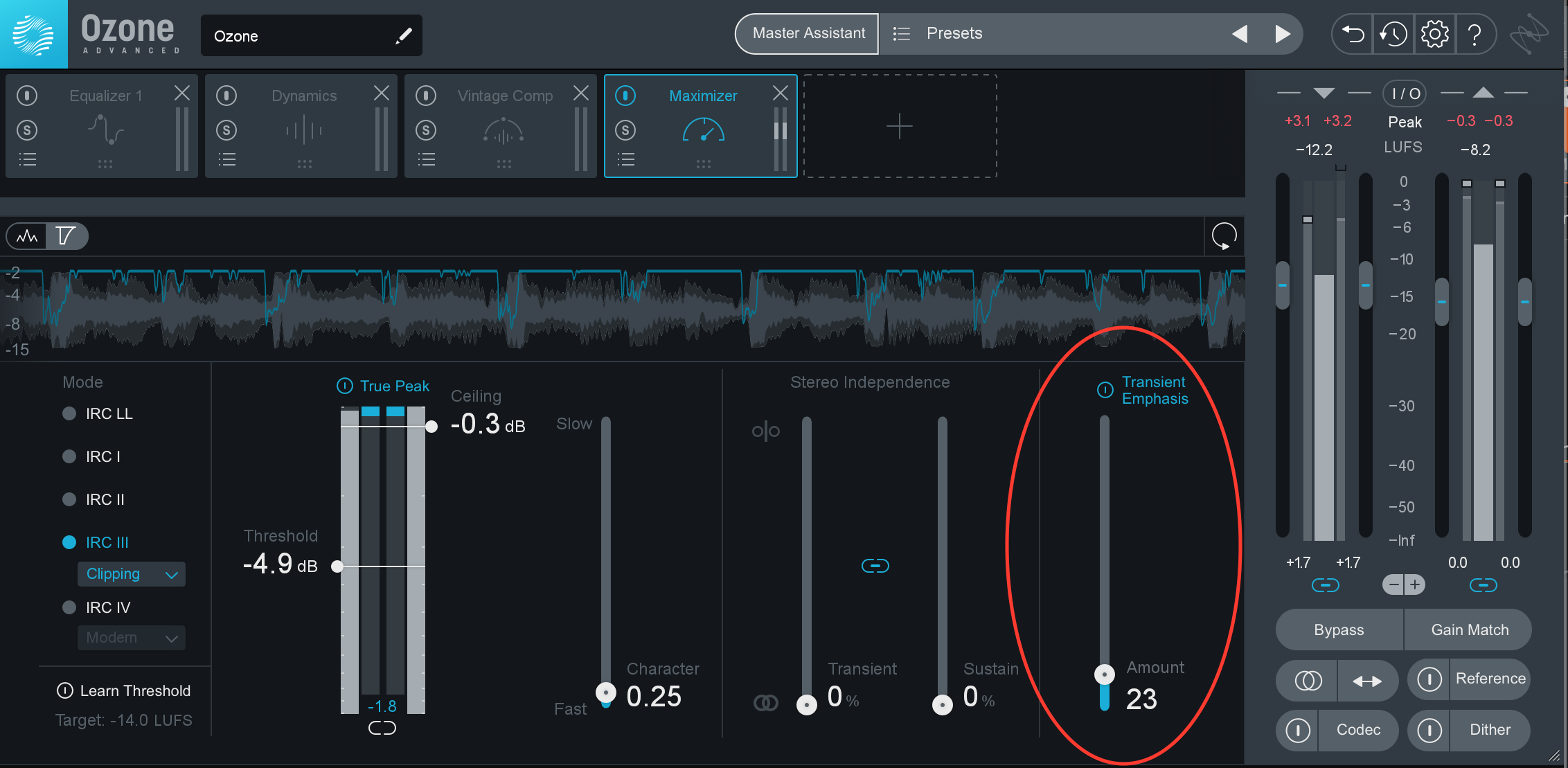This screenshot has width=1568, height=768.
Task: Open the undo history clock icon
Action: [1393, 33]
